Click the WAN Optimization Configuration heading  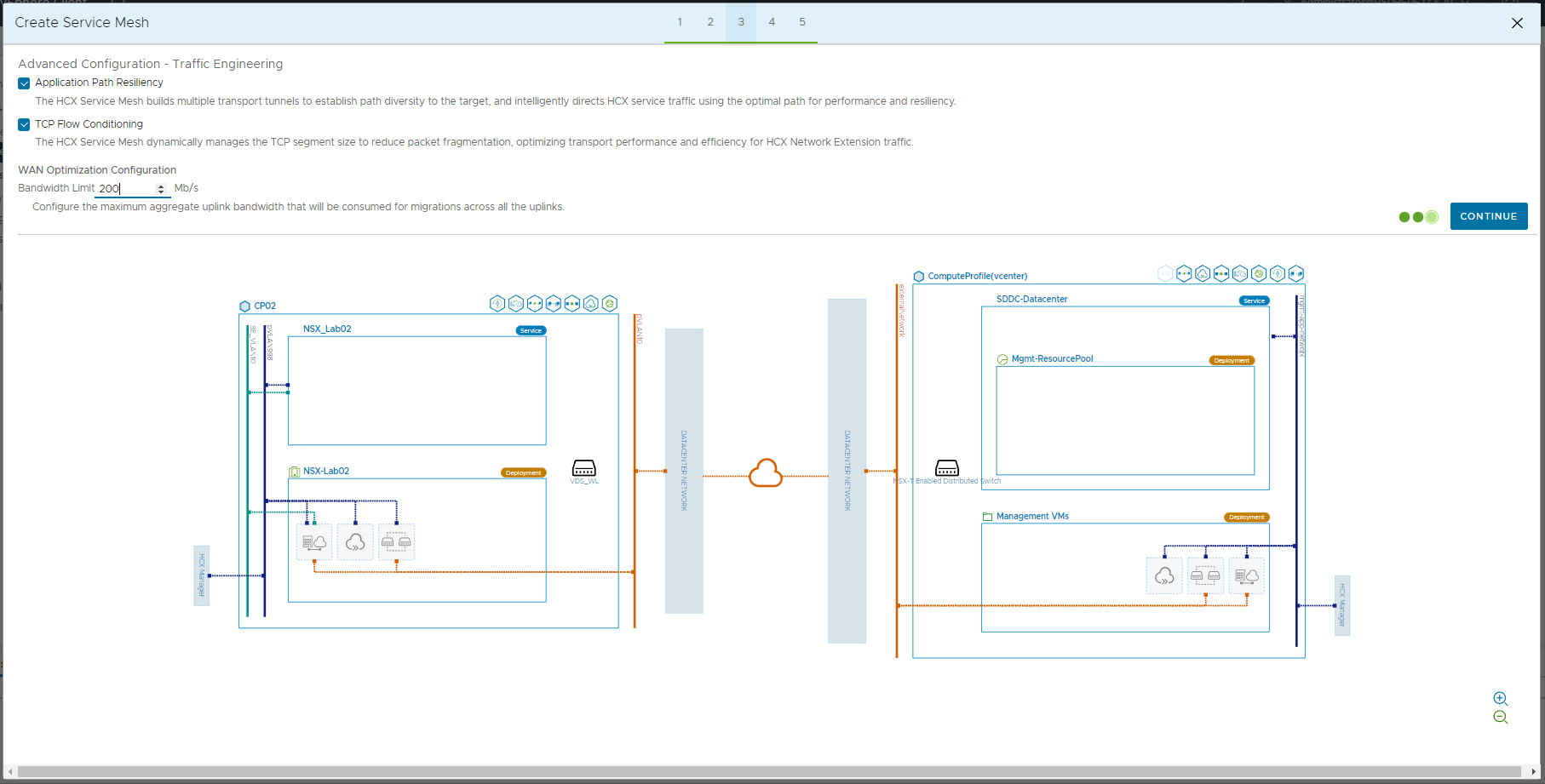tap(97, 170)
